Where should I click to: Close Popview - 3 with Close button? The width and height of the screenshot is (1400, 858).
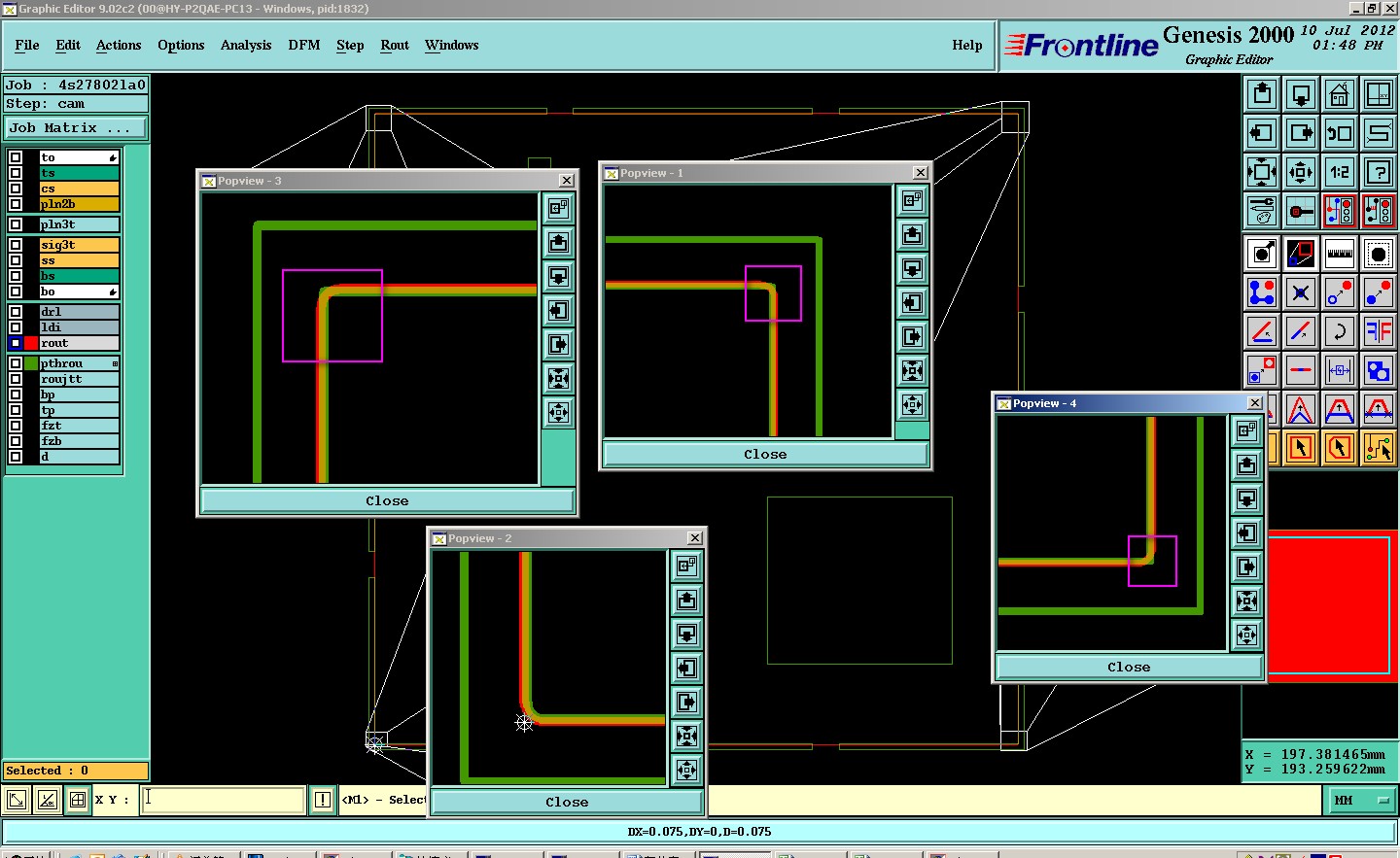[387, 500]
